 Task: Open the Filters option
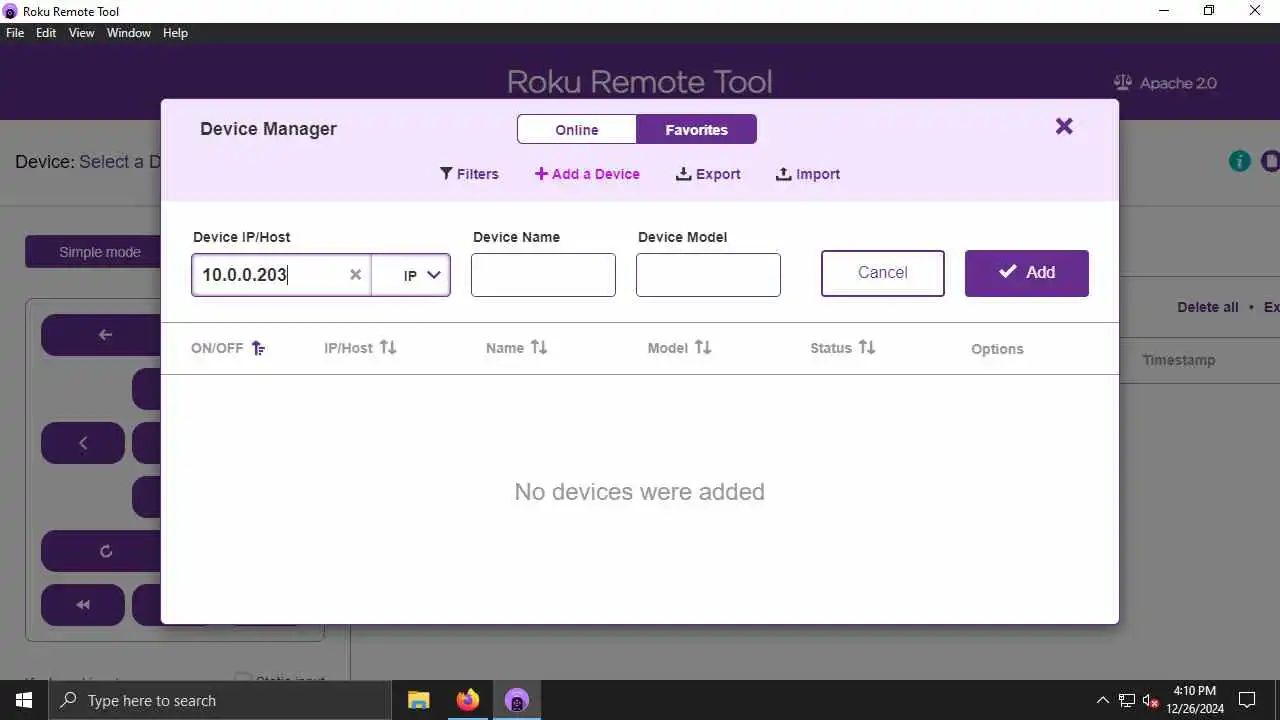tap(469, 174)
